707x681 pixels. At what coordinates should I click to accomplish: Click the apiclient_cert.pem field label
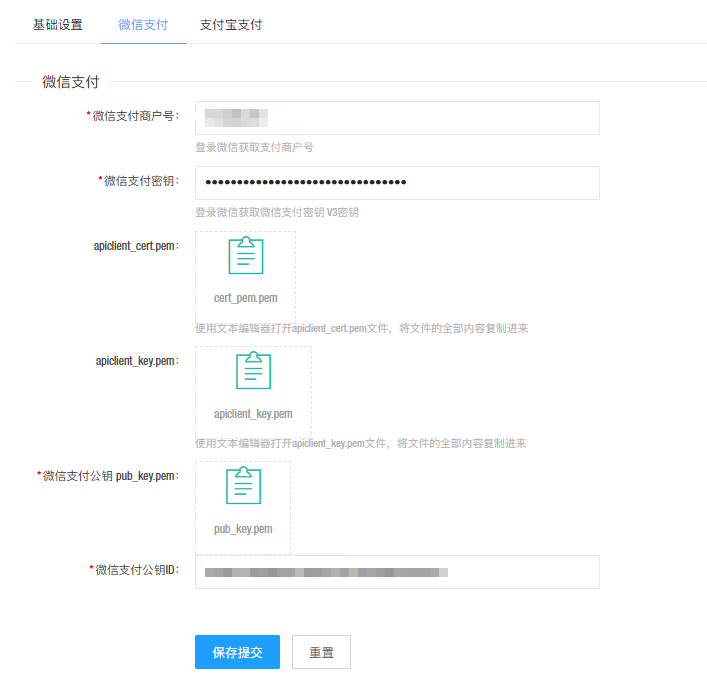(136, 245)
